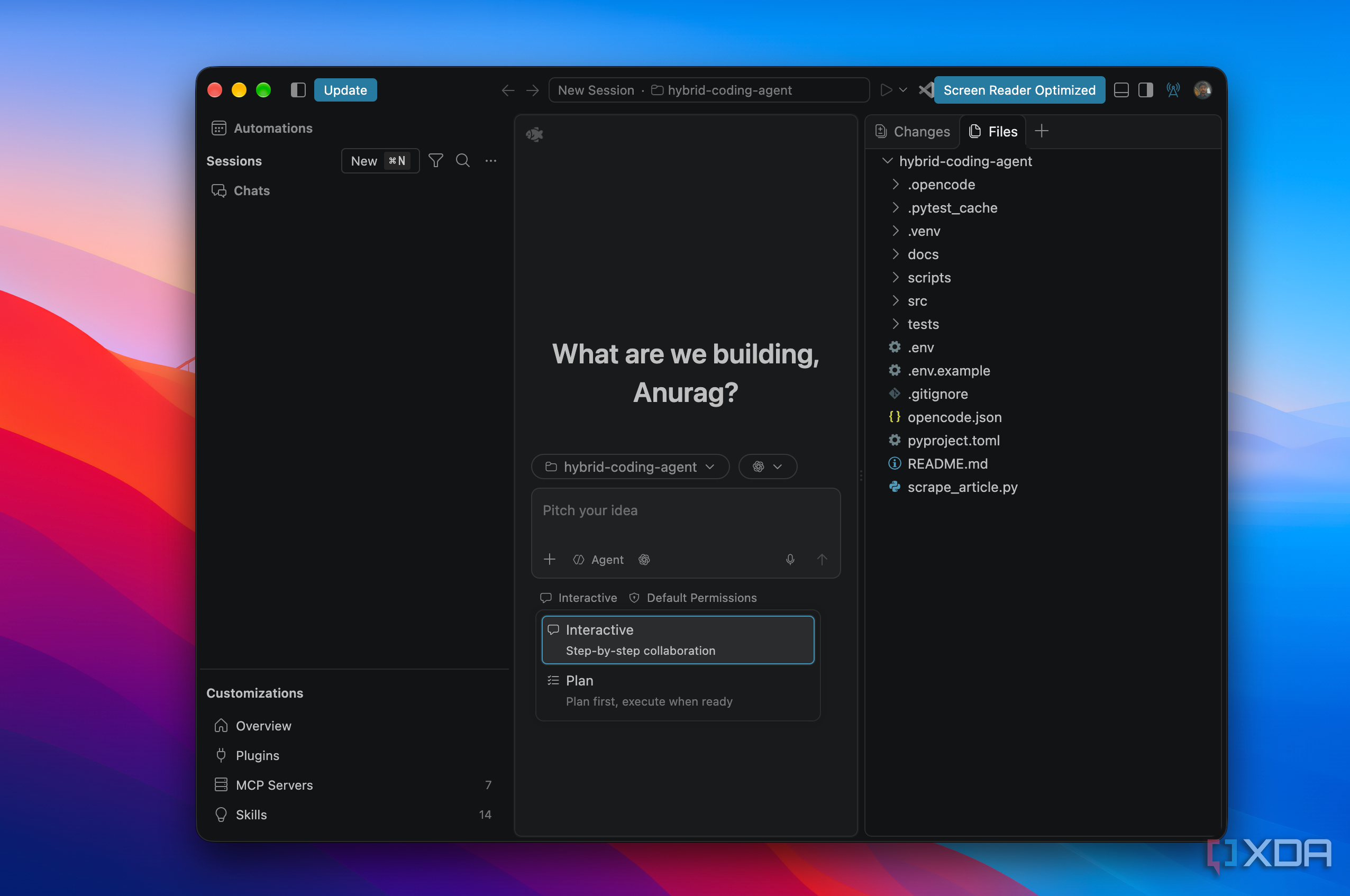Screen dimensions: 1350x896
Task: Switch to the Changes tab
Action: 912,131
